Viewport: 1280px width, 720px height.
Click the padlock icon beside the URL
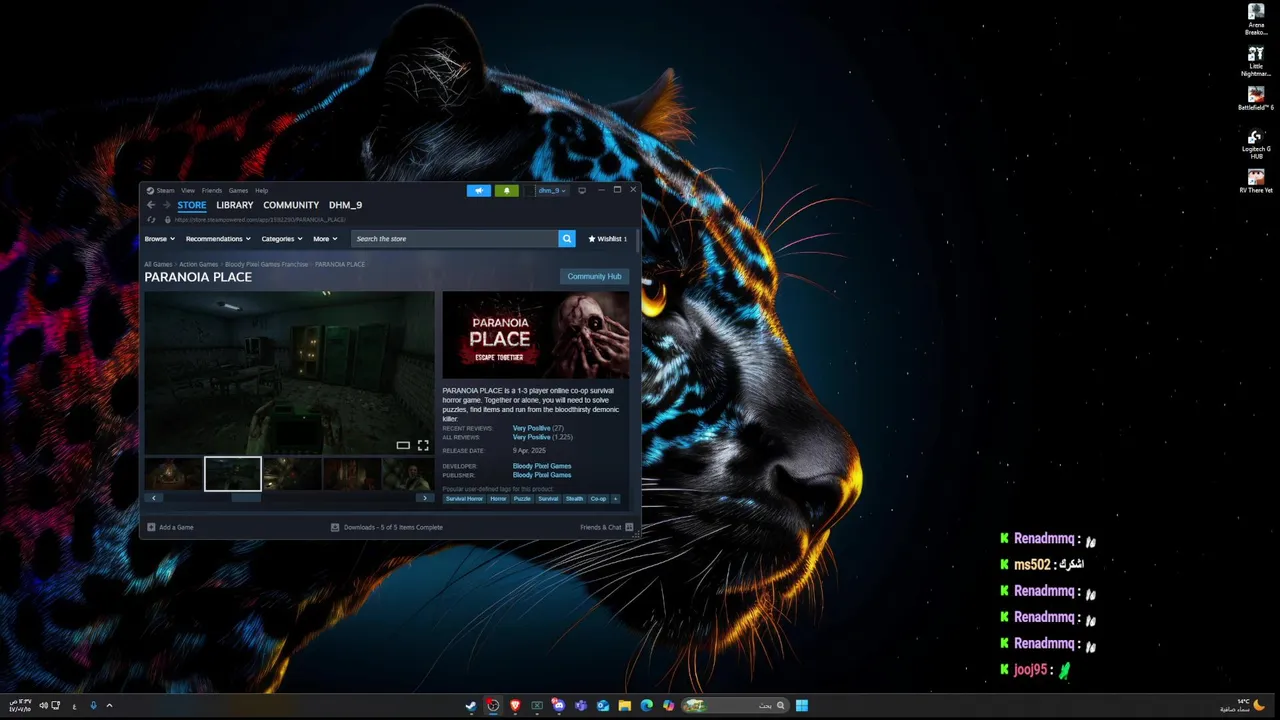166,219
